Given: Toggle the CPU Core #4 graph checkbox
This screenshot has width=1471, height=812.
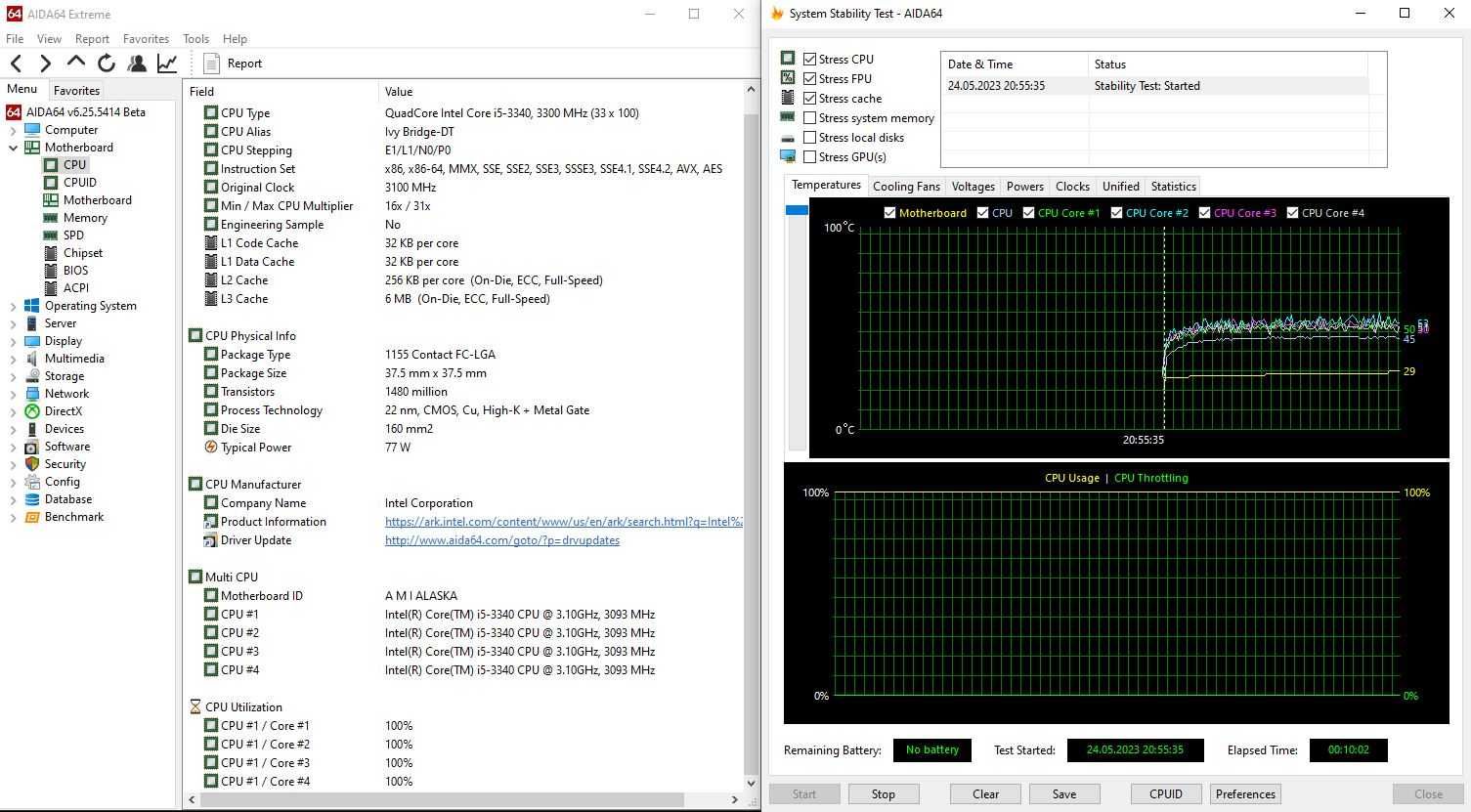Looking at the screenshot, I should click(1292, 213).
